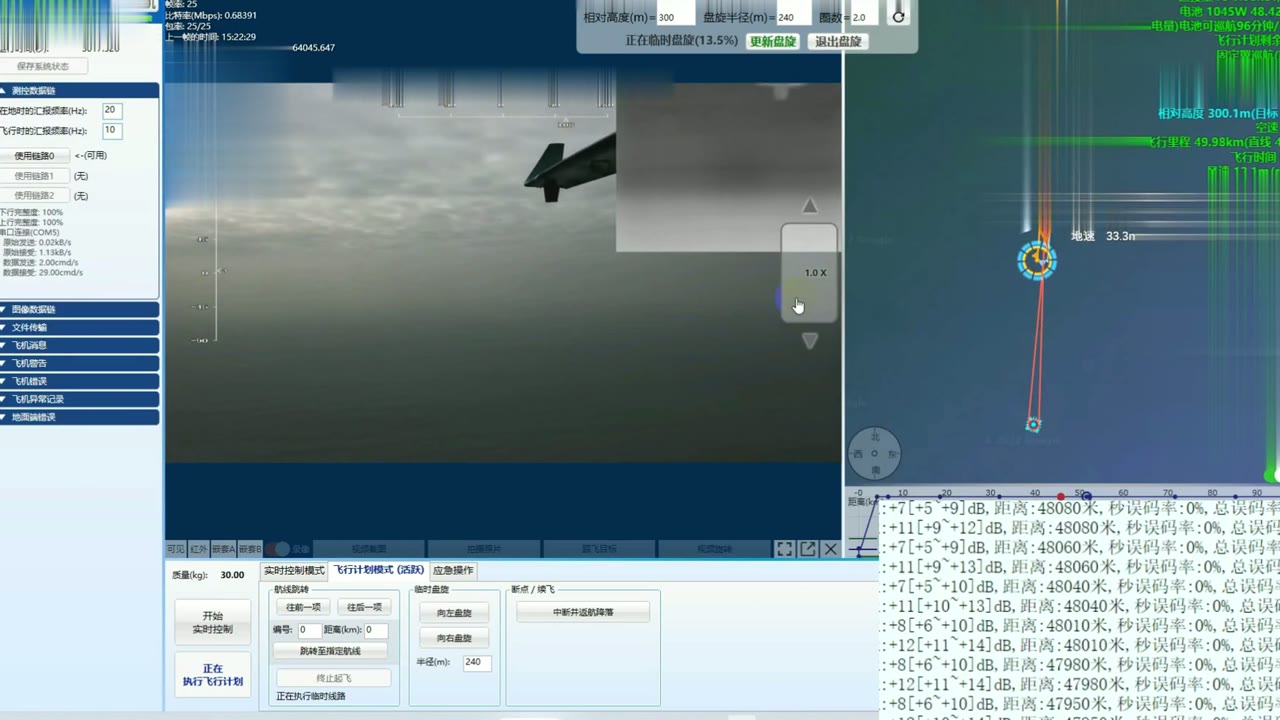Enter fullscreen with the video expand icon
1280x720 pixels.
[x=785, y=549]
